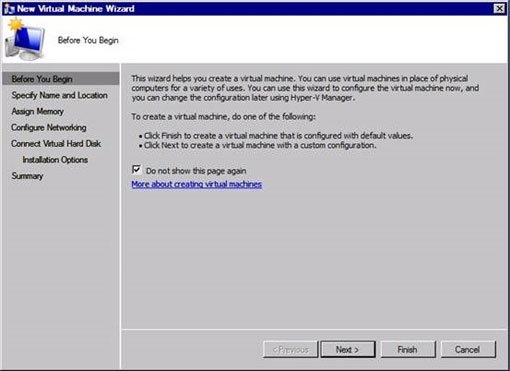Jump to the Summary step
The image size is (510, 371).
tap(27, 176)
